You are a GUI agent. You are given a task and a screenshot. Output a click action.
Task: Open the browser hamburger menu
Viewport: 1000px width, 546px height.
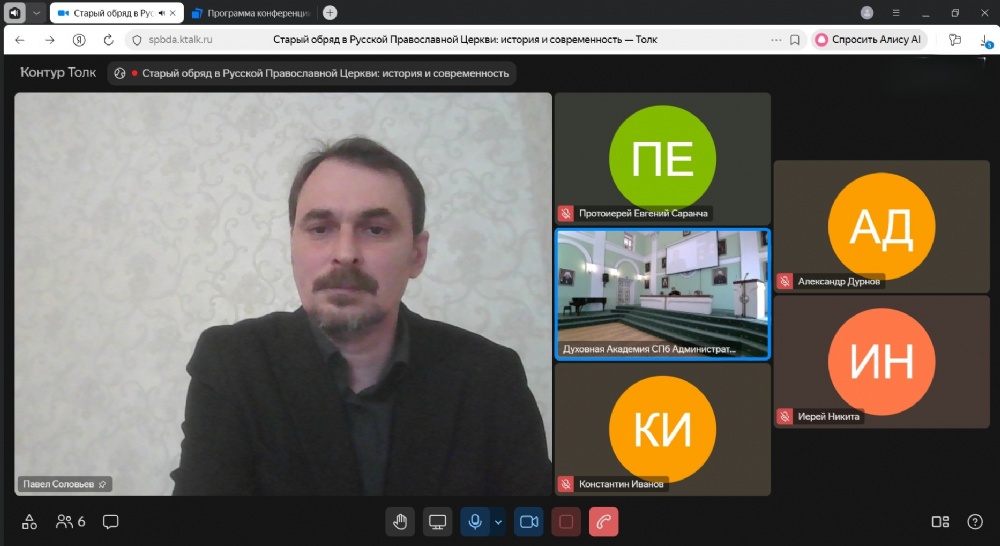[896, 13]
